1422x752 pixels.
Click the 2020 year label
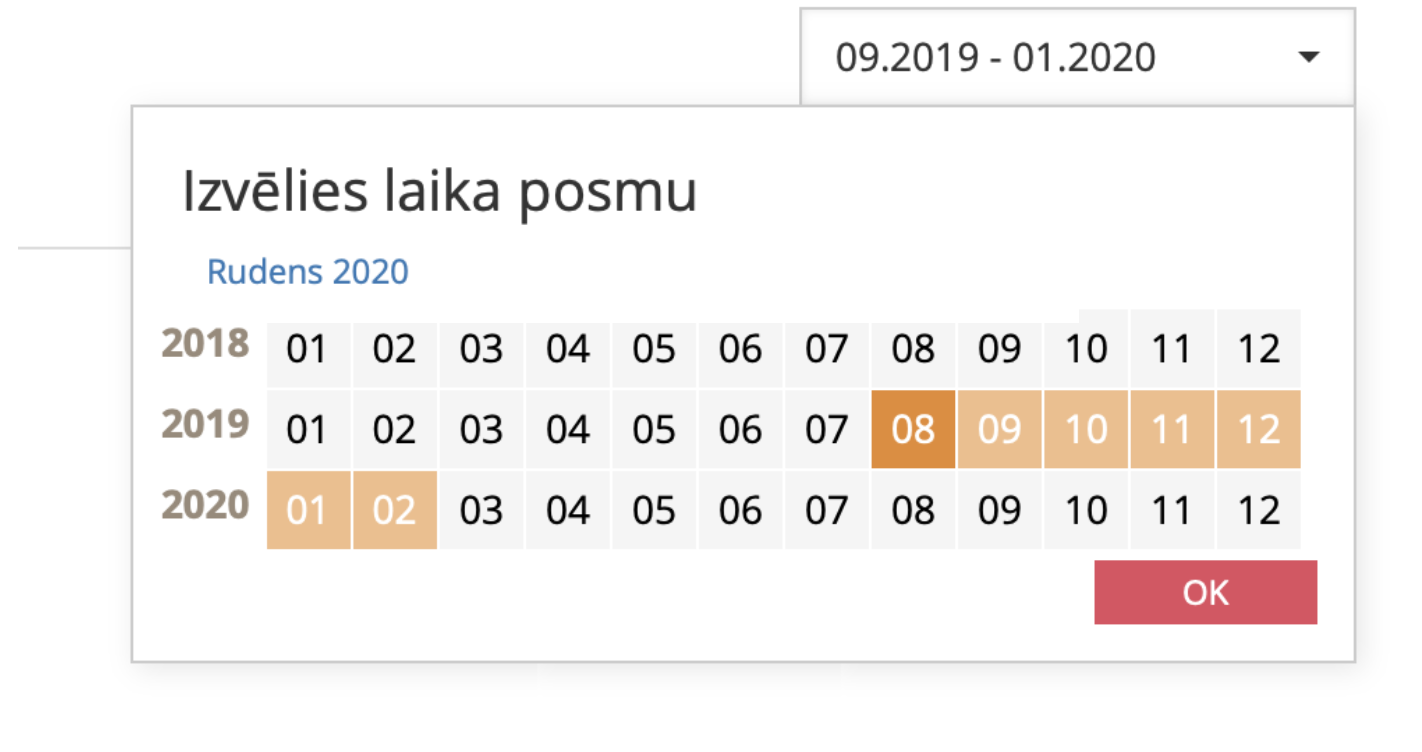click(205, 506)
